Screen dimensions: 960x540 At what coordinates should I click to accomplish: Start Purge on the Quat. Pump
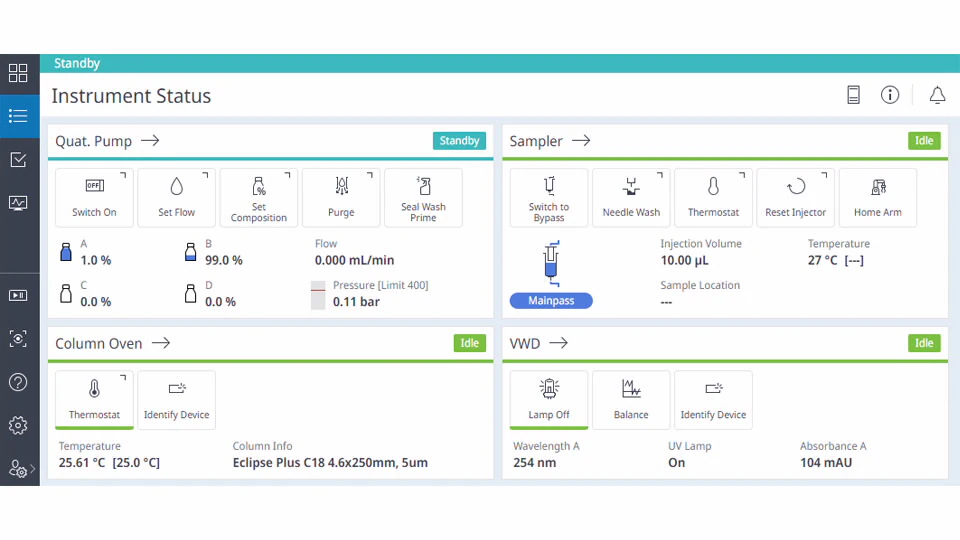pyautogui.click(x=341, y=198)
